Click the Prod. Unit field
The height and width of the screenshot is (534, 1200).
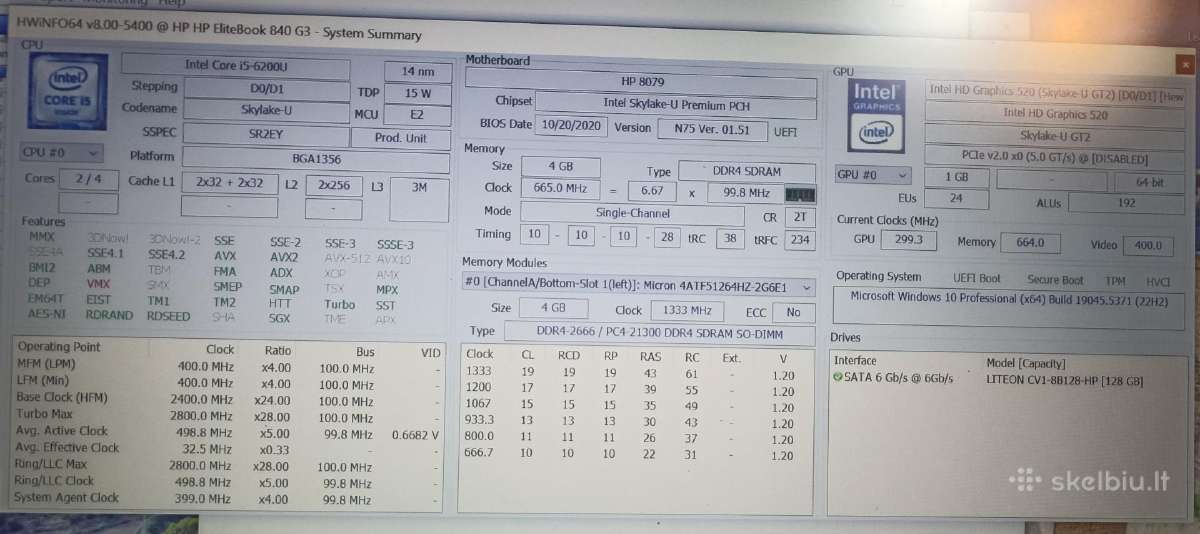tap(401, 138)
